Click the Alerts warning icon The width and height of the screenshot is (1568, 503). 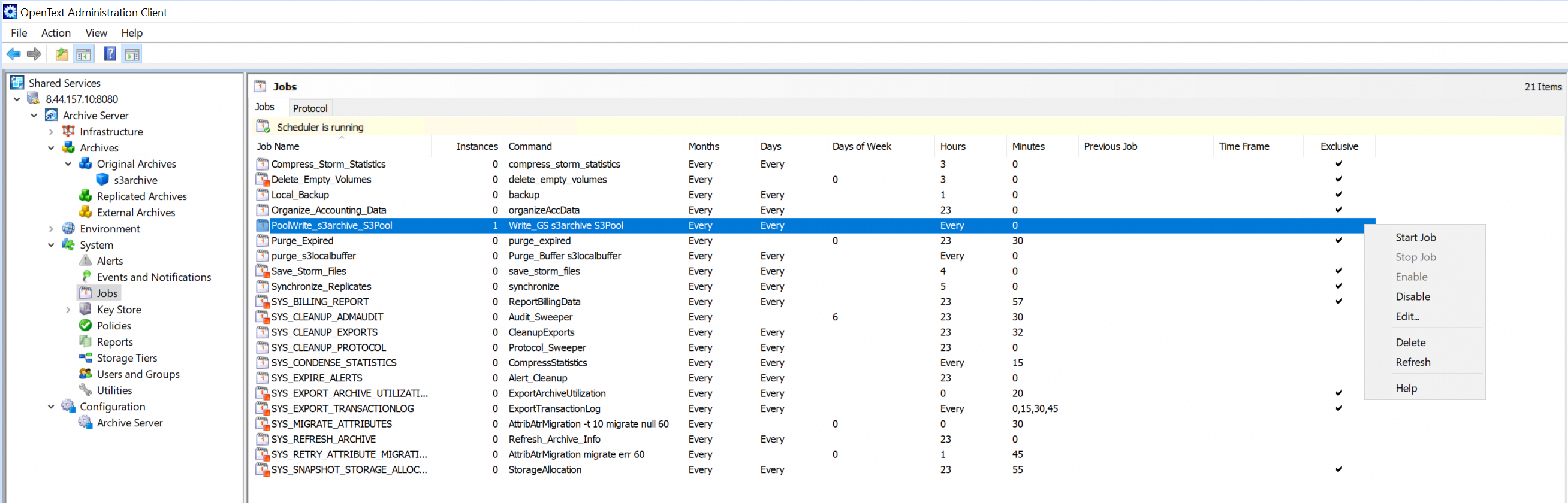[x=85, y=261]
